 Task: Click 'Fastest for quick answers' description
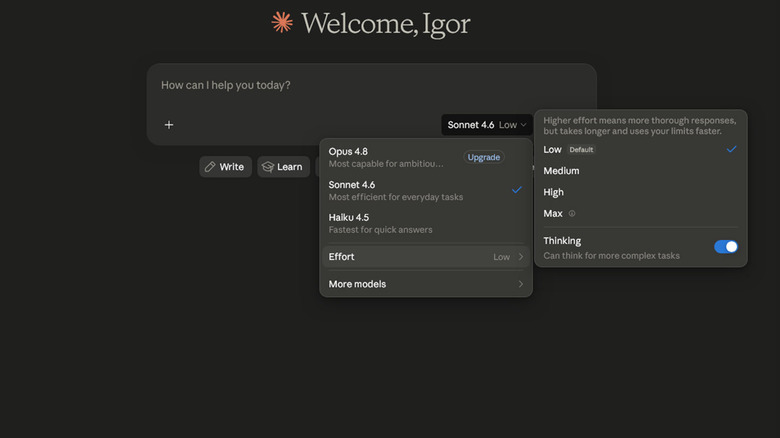pos(380,230)
